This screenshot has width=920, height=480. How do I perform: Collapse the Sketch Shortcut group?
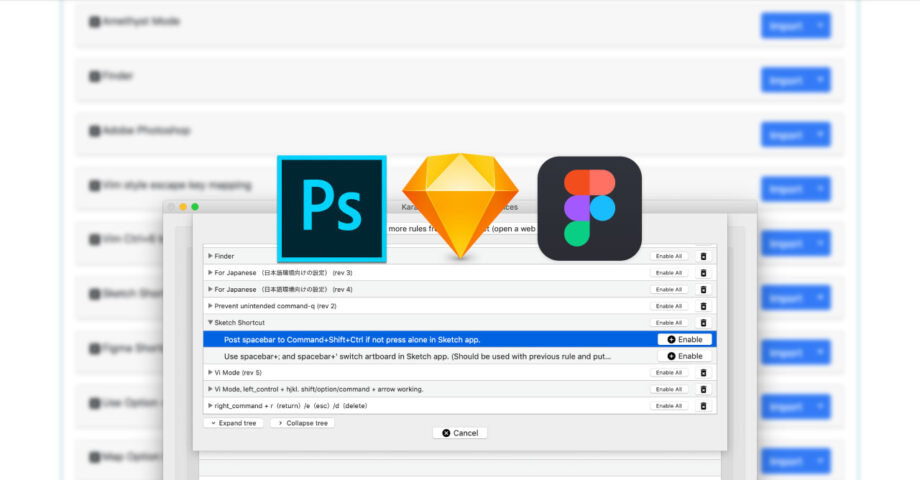tap(210, 323)
